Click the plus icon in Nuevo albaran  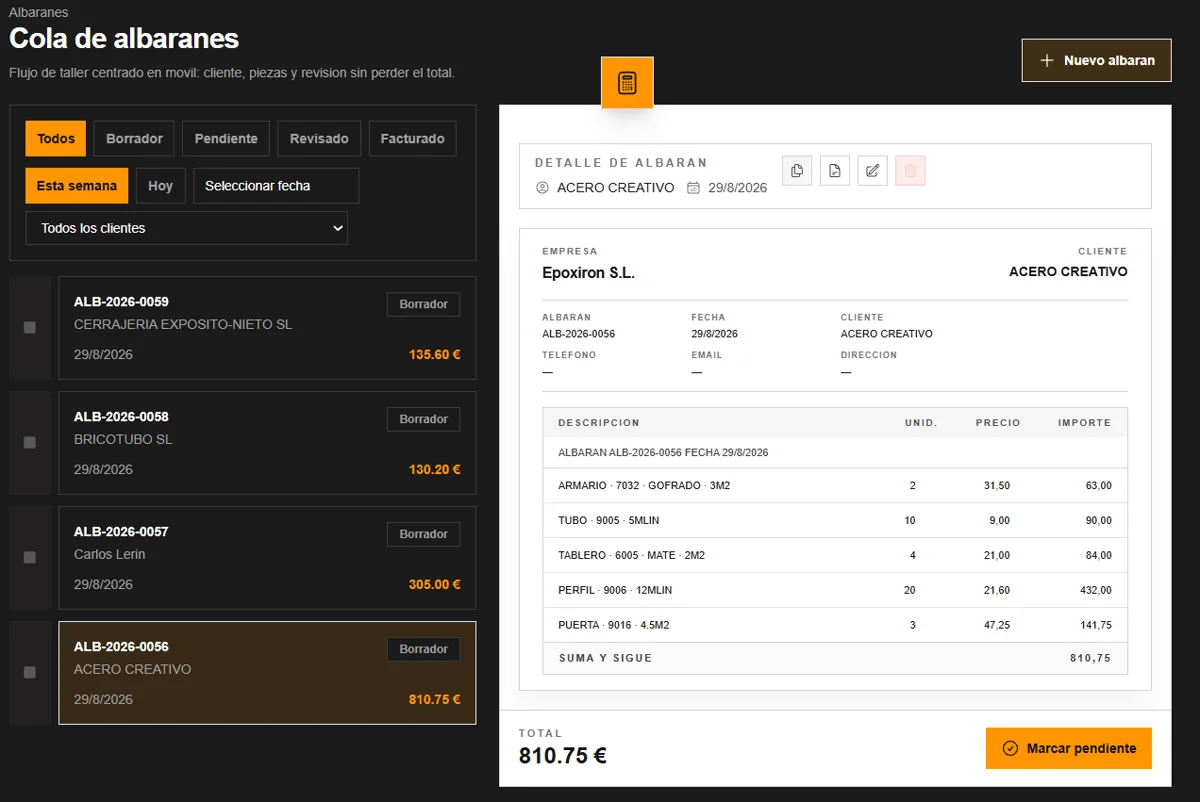click(x=1047, y=60)
